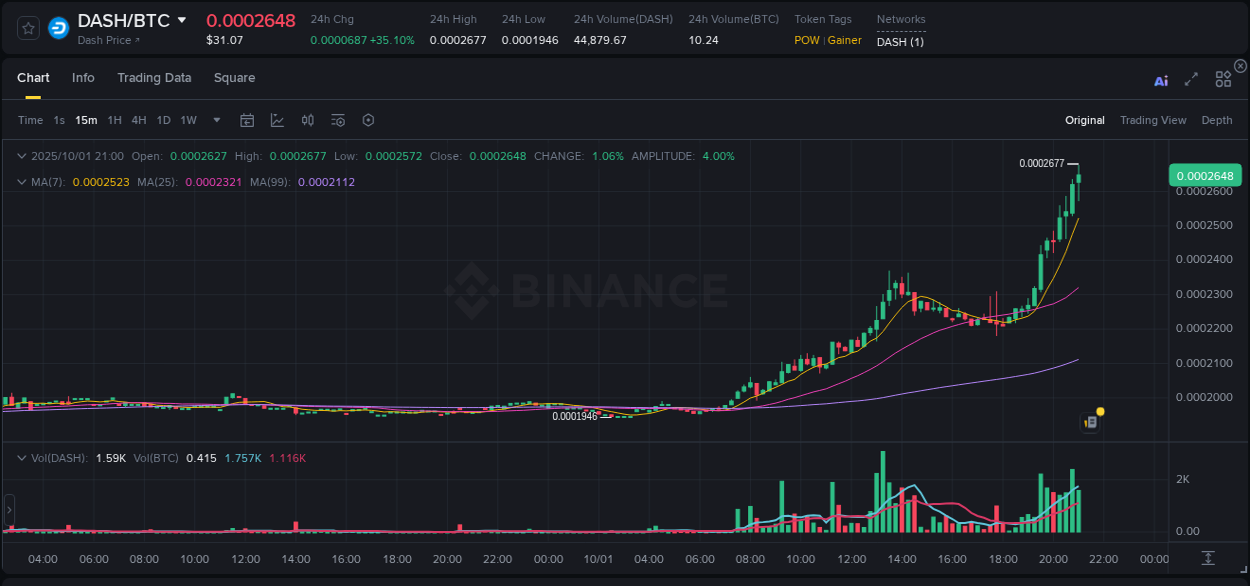Toggle the DASH/BTC favorite star
The width and height of the screenshot is (1250, 586).
[x=27, y=27]
